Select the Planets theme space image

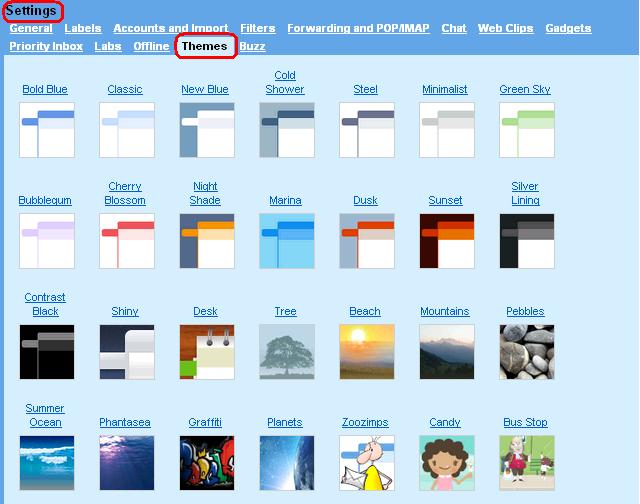[287, 463]
